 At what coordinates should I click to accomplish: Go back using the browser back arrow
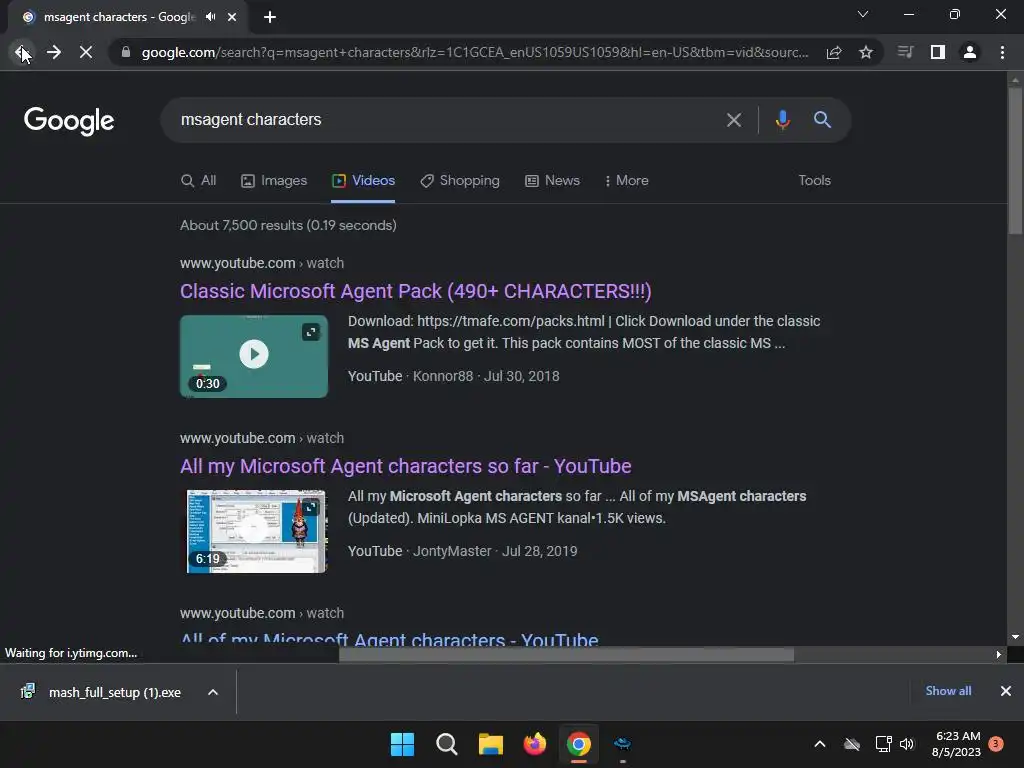point(22,52)
